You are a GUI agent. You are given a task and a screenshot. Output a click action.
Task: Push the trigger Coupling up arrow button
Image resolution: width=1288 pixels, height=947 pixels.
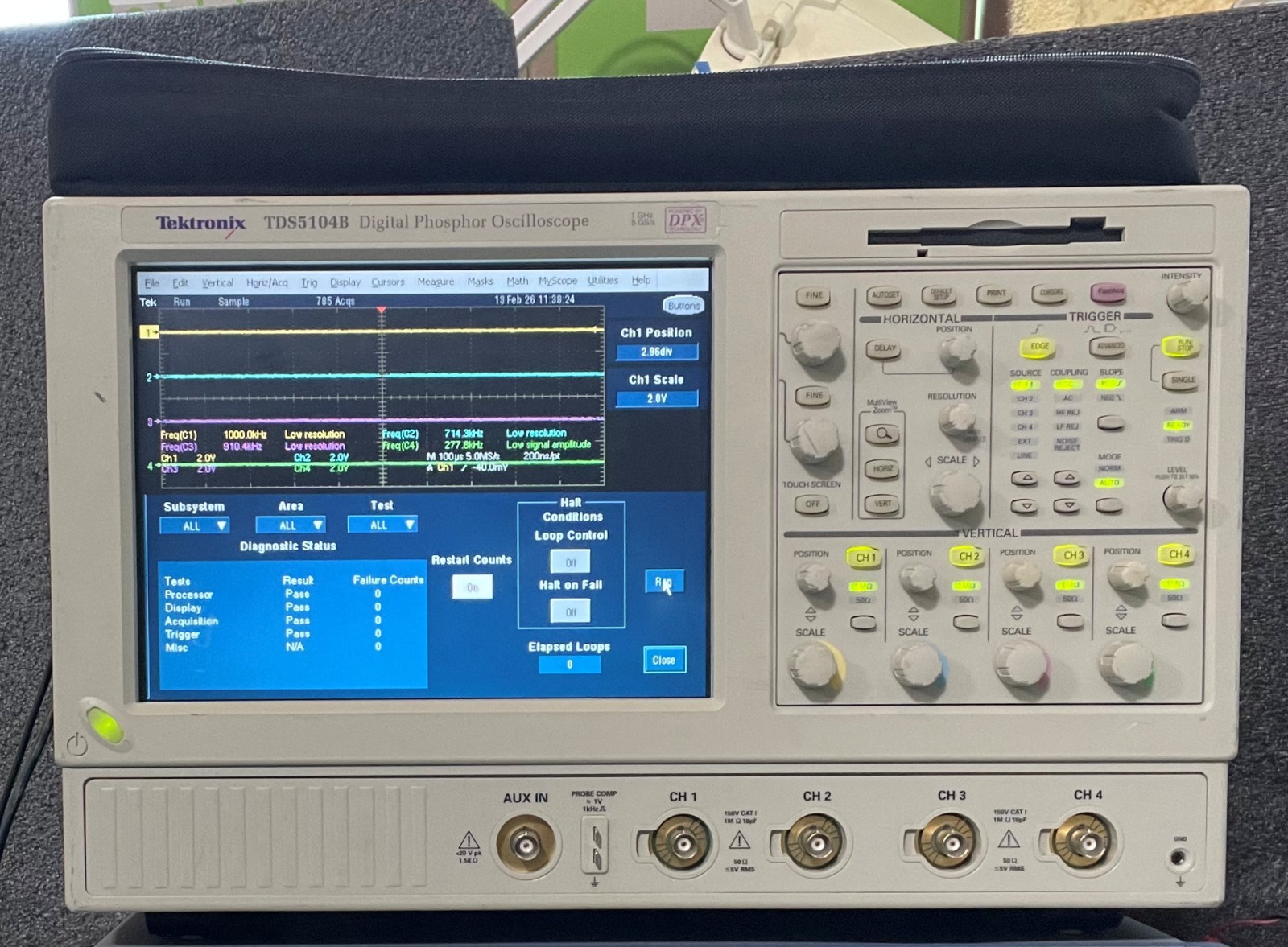pyautogui.click(x=1067, y=478)
